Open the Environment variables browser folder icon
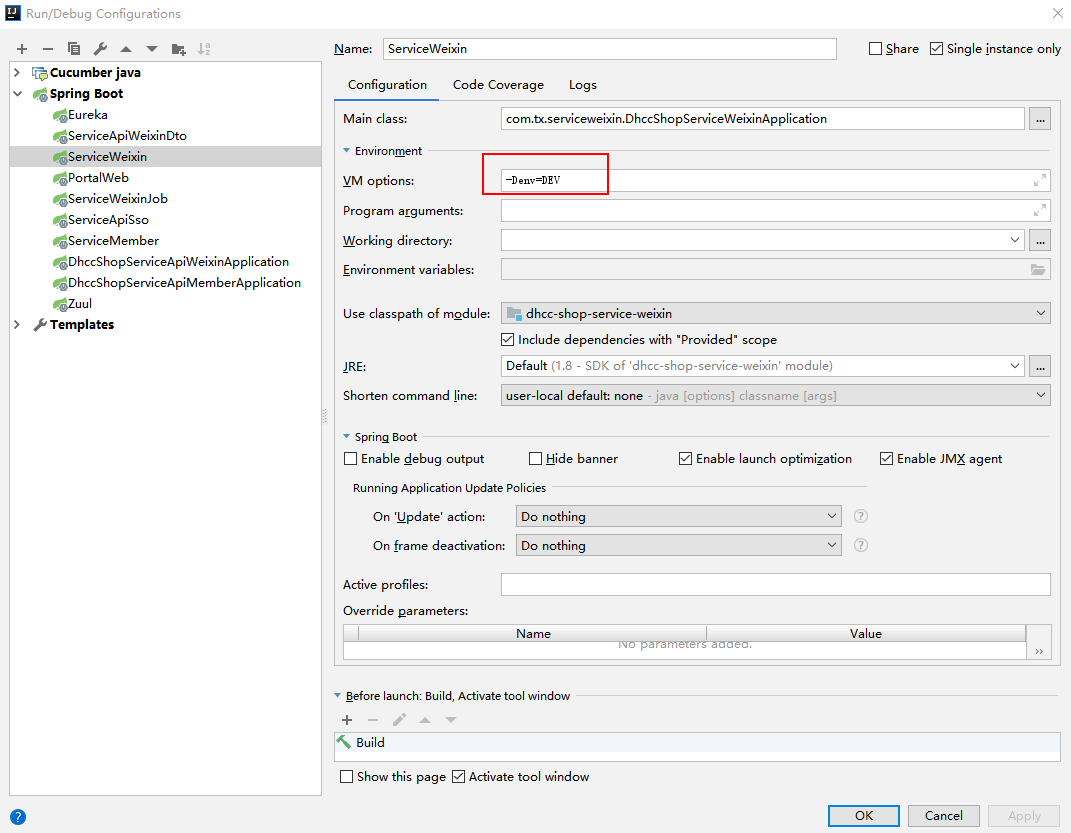Viewport: 1071px width, 833px height. tap(1038, 268)
